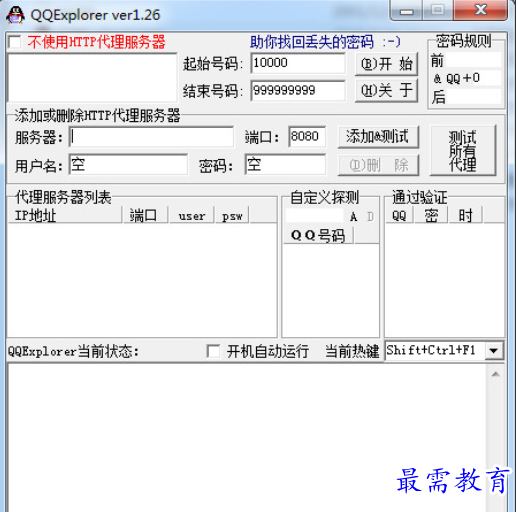This screenshot has width=518, height=512.
Task: Click the IP地址 column header
Action: click(65, 215)
